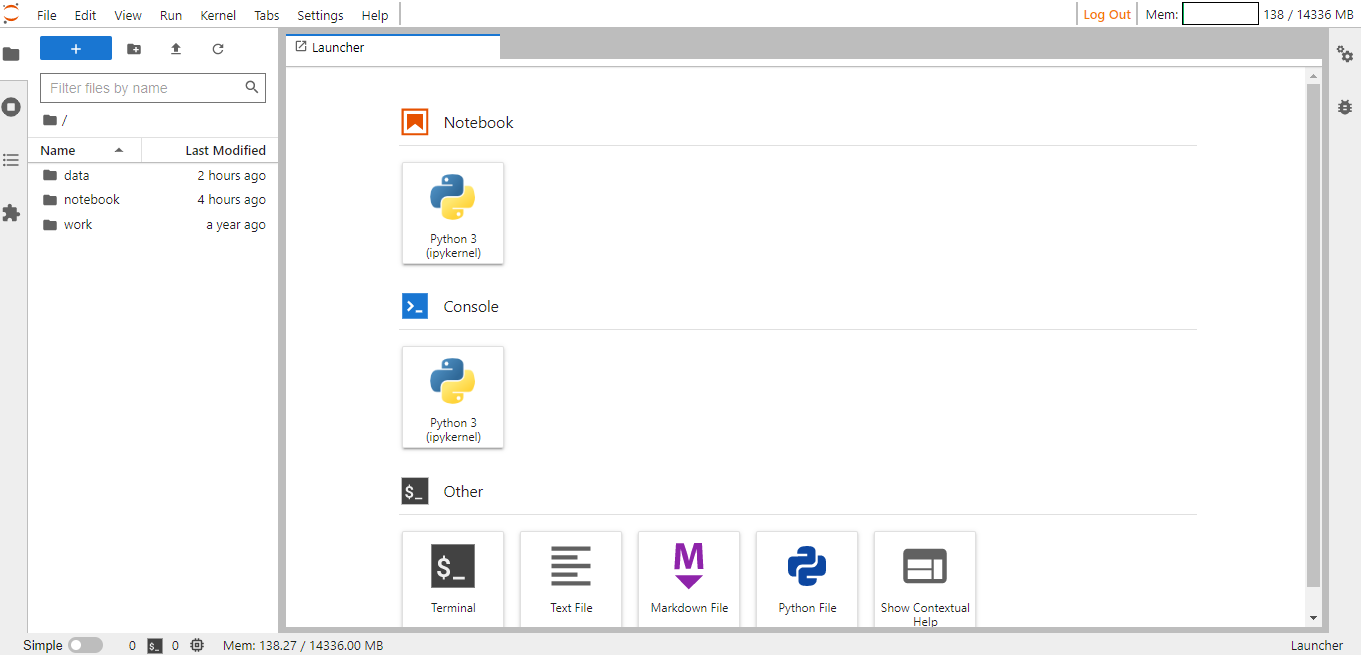Viewport: 1361px width, 655px height.
Task: Launch a new Terminal
Action: [x=453, y=578]
